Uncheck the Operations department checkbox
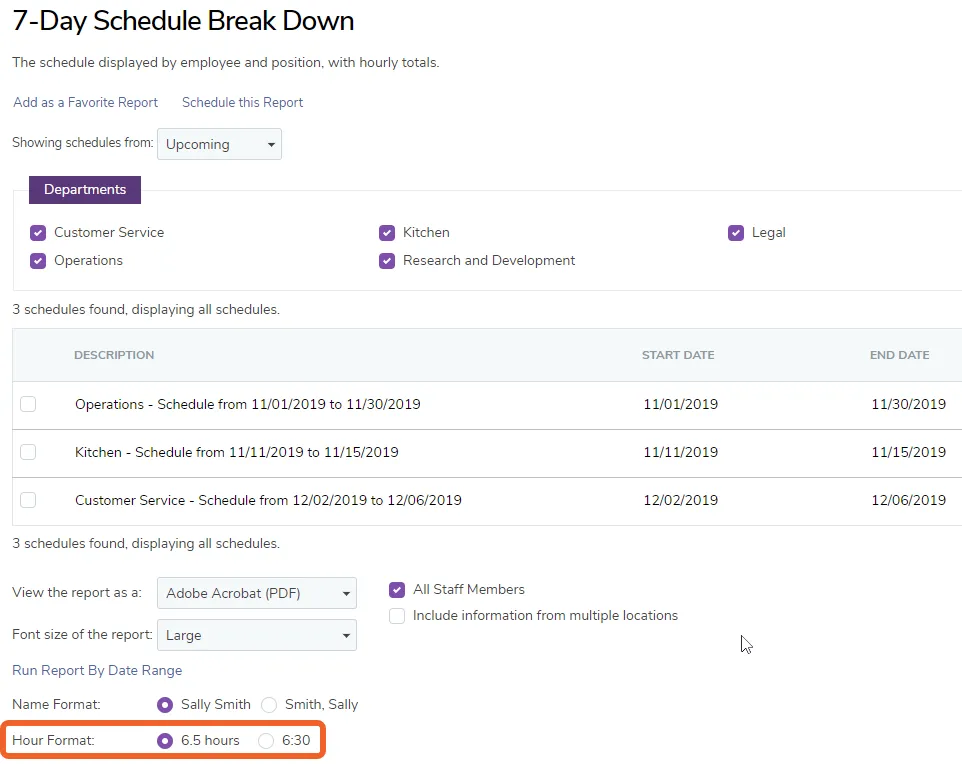962x764 pixels. [38, 261]
